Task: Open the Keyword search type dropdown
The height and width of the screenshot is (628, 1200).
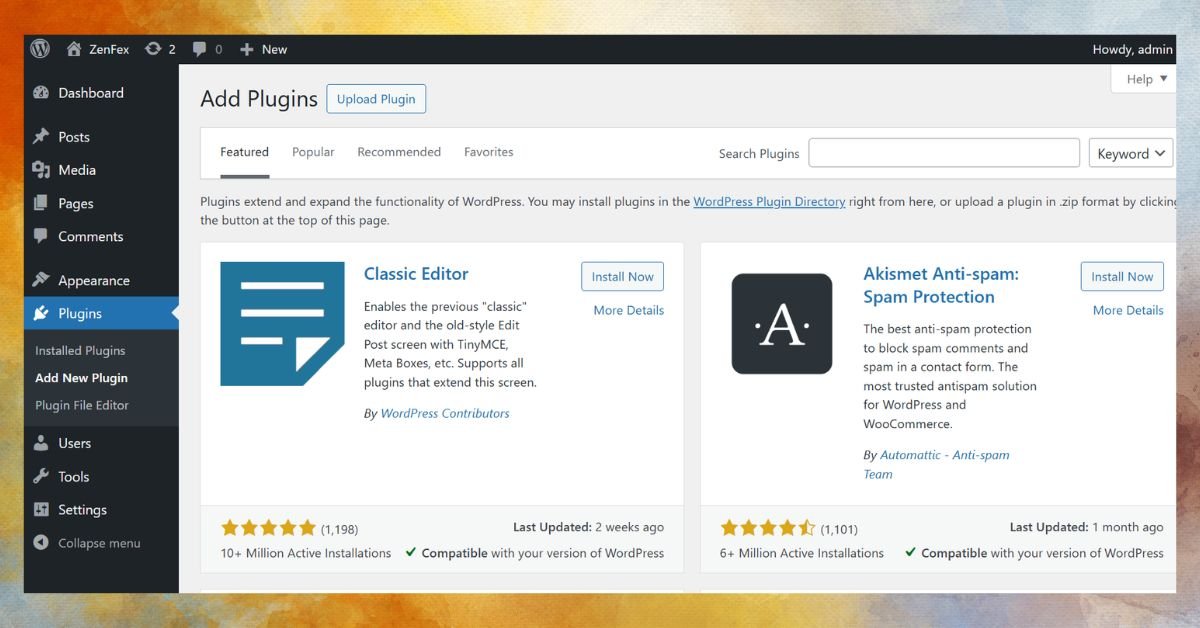Action: pyautogui.click(x=1131, y=153)
